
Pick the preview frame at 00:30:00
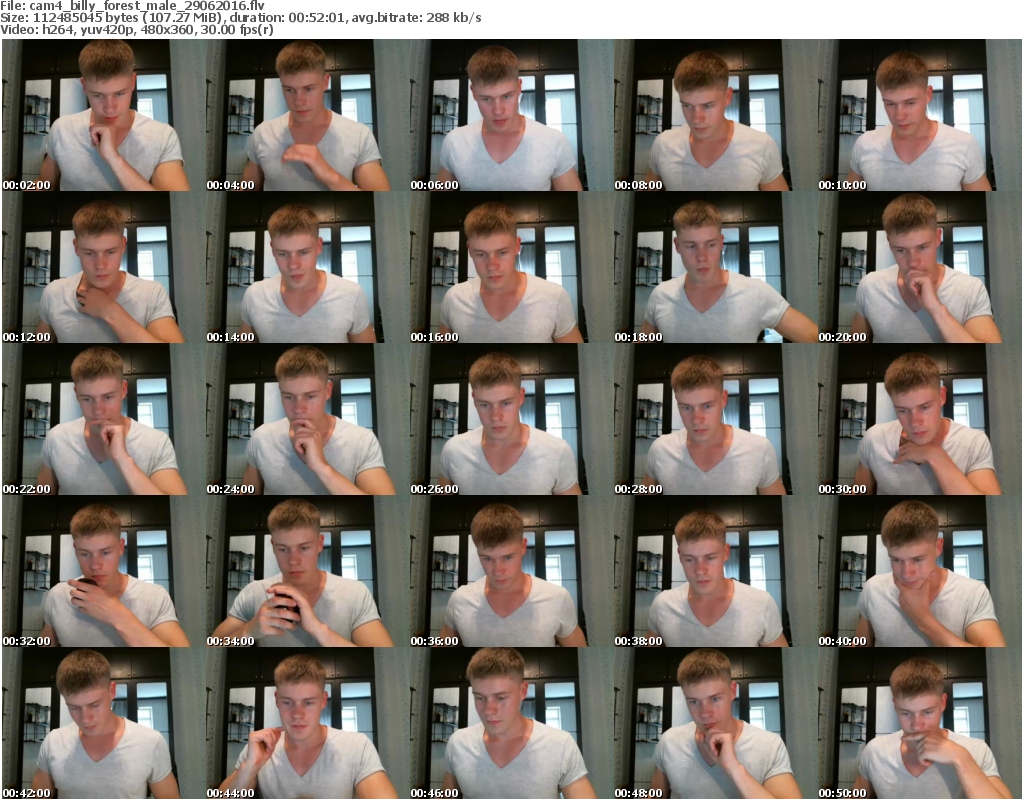point(920,419)
